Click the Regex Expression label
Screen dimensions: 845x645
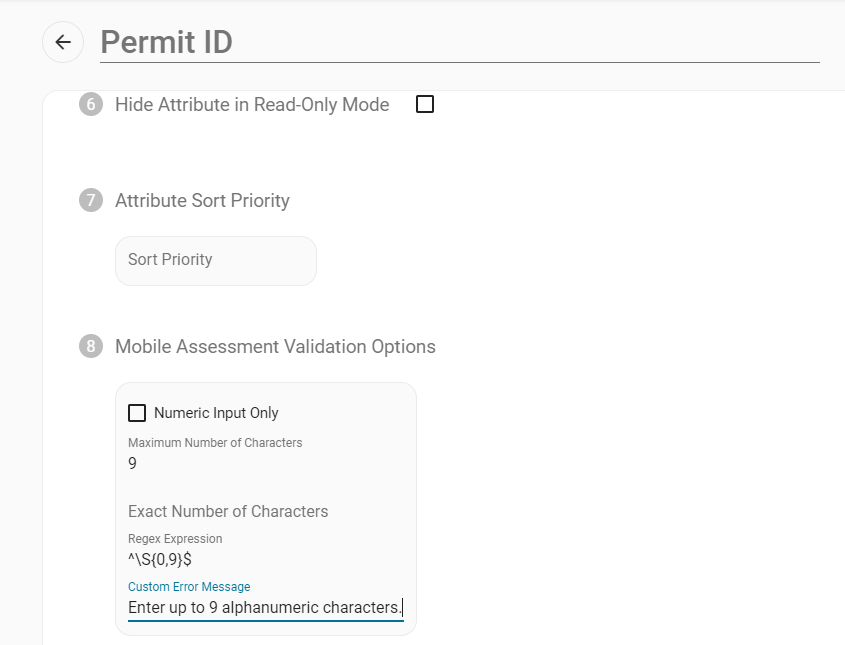click(175, 539)
